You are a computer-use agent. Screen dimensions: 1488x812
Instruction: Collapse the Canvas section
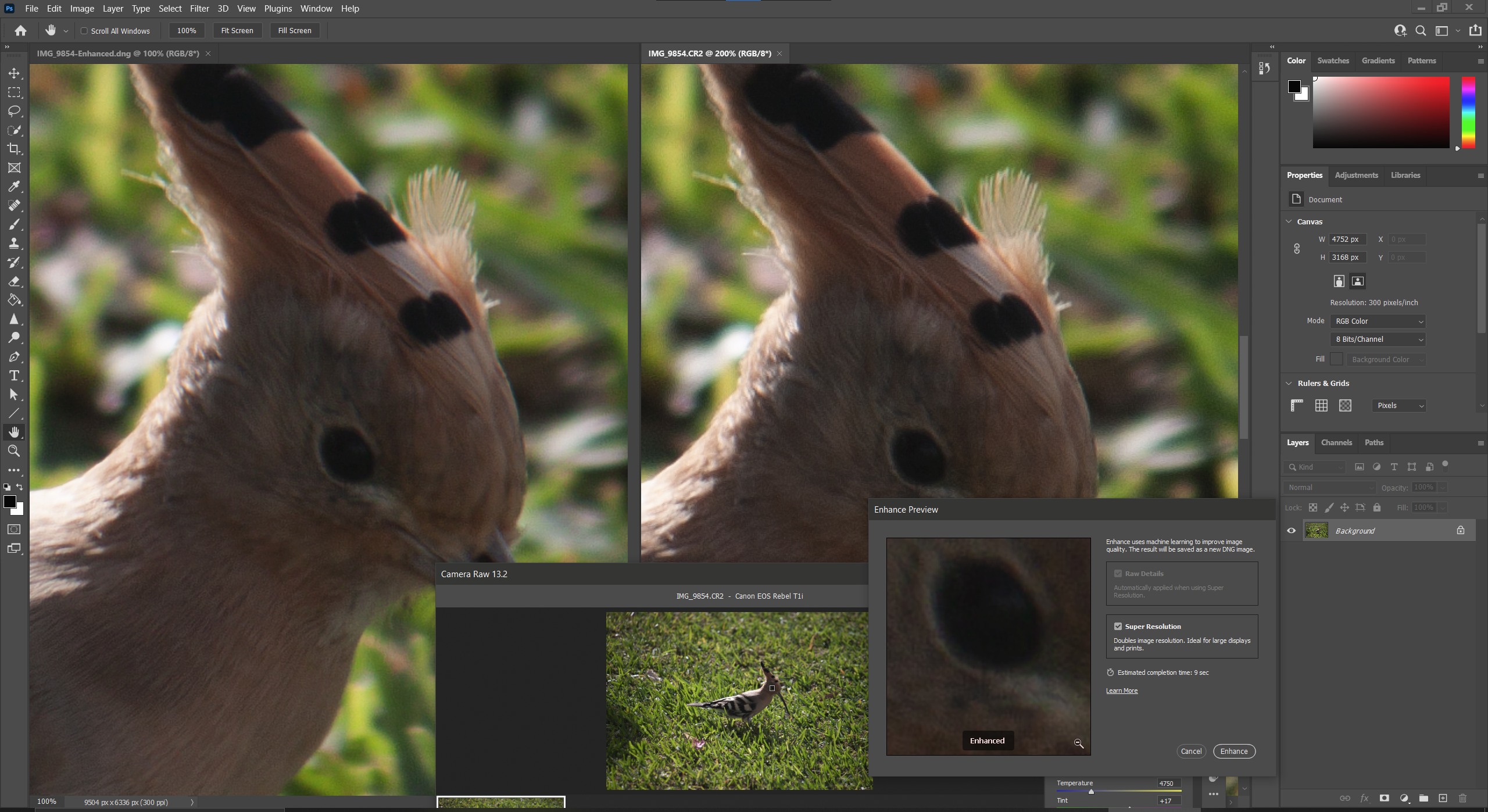click(1289, 221)
